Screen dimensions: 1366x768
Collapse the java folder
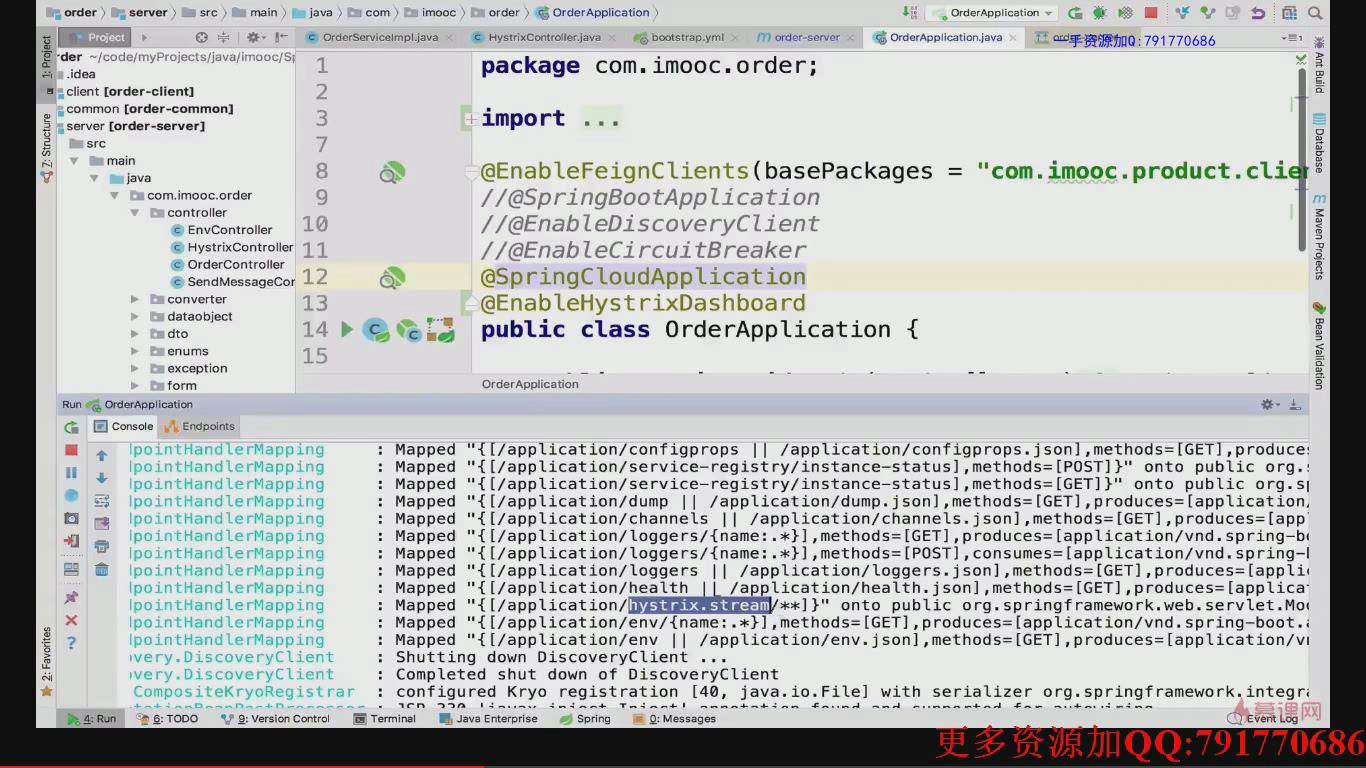(x=94, y=178)
